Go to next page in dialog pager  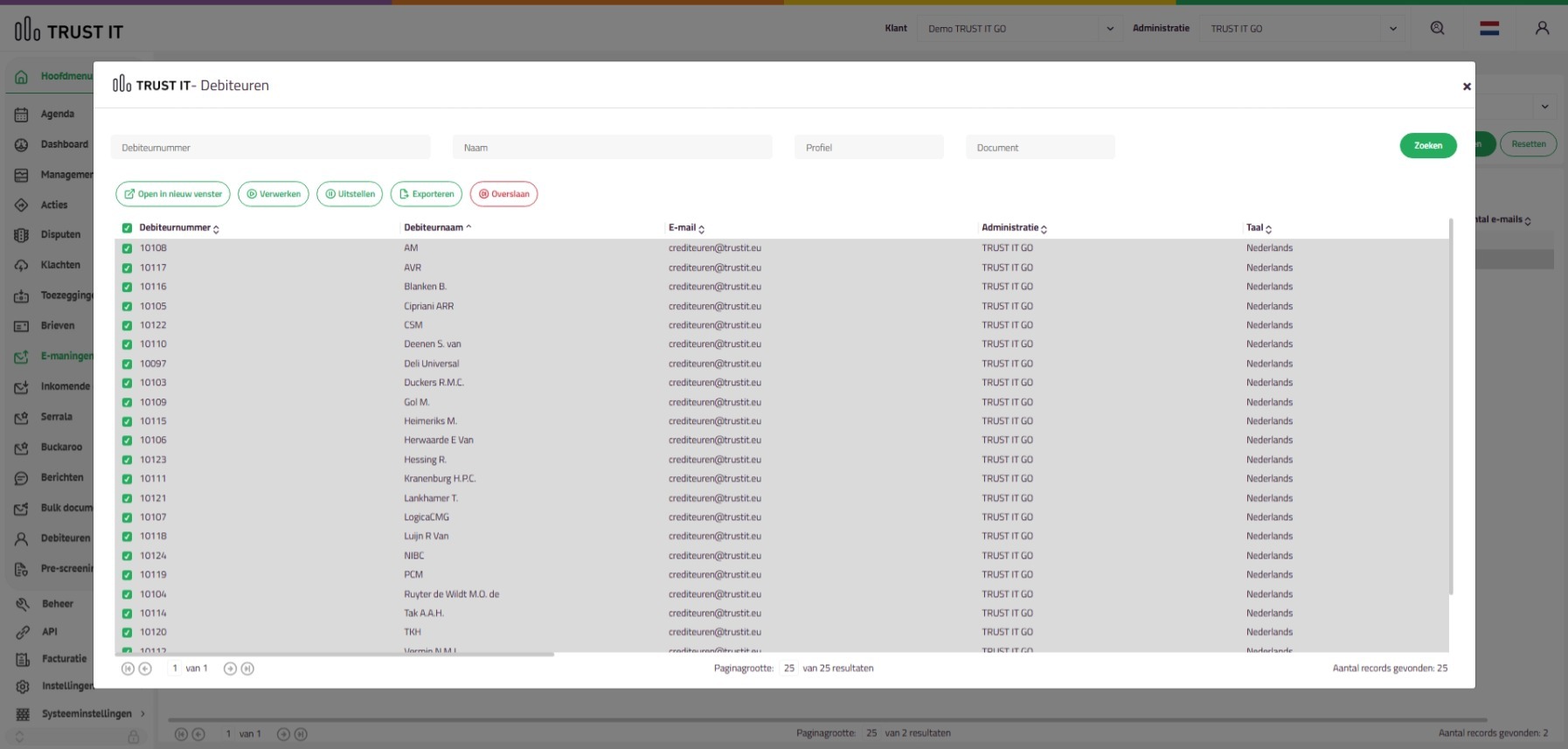tap(230, 669)
